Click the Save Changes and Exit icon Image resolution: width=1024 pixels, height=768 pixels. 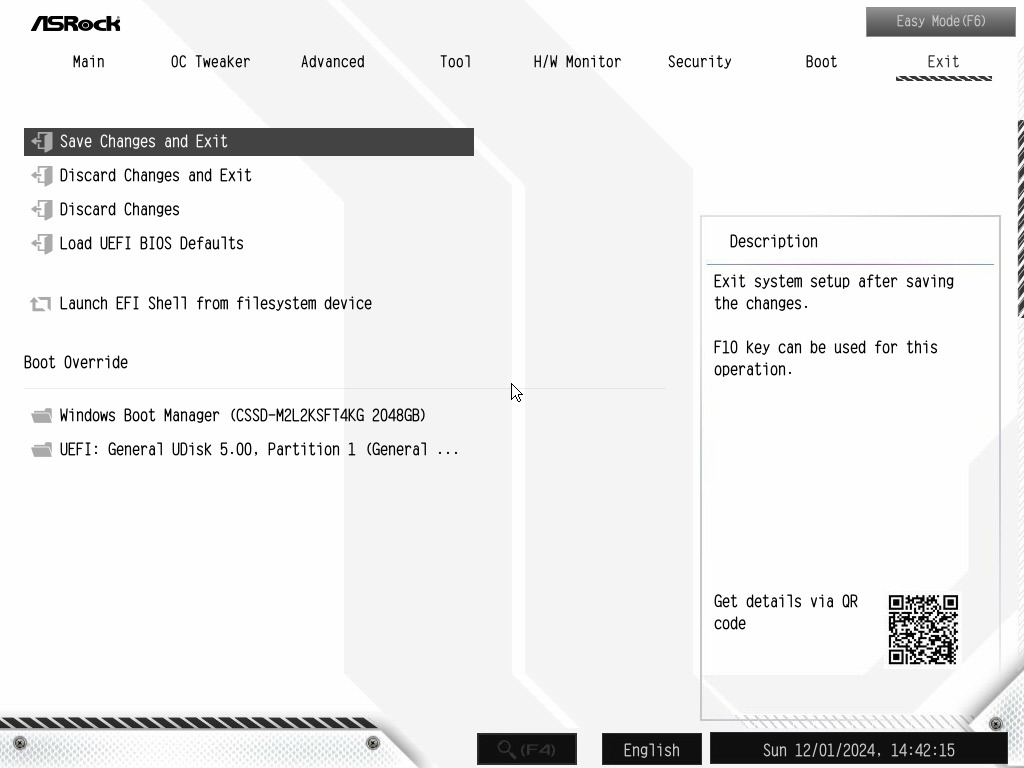(42, 142)
